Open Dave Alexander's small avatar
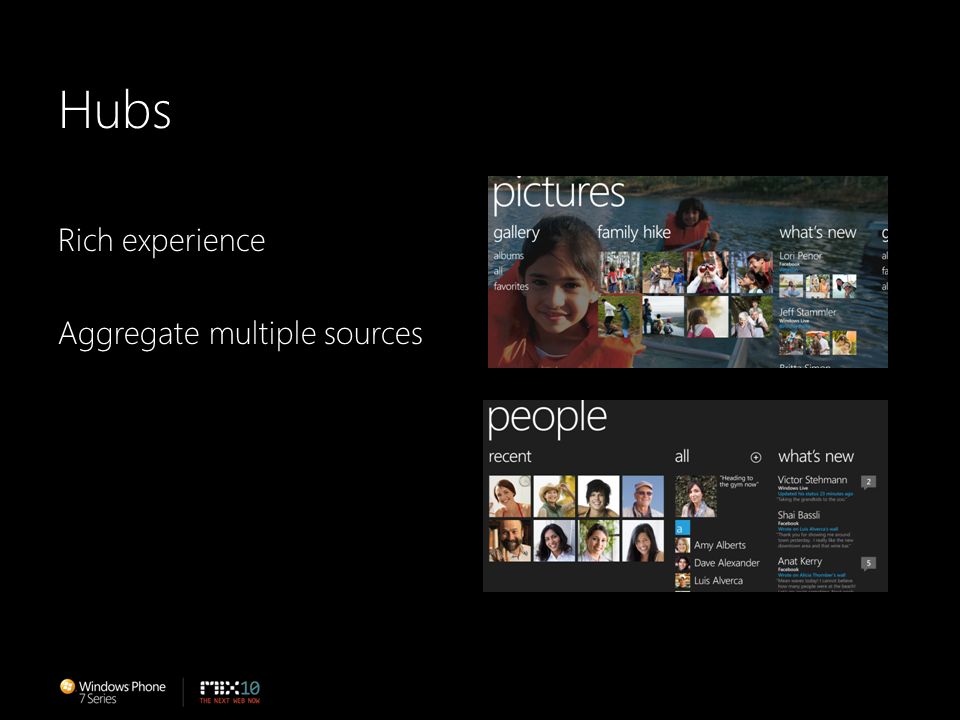The width and height of the screenshot is (960, 720). [682, 563]
